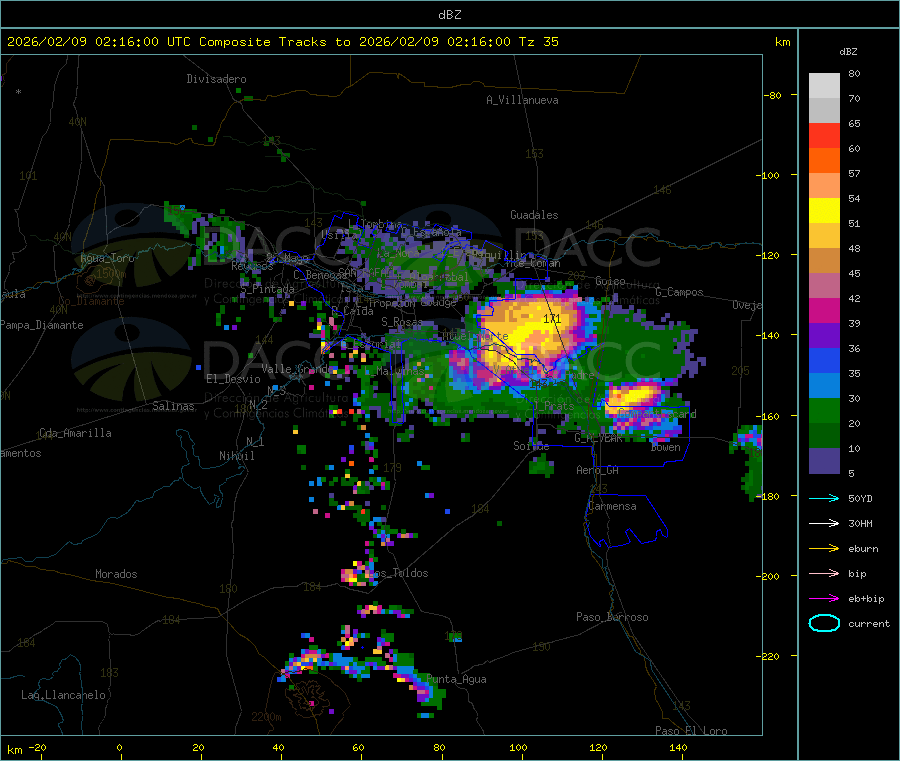Click the white 30HM arrow legend icon
The height and width of the screenshot is (761, 900).
824,523
